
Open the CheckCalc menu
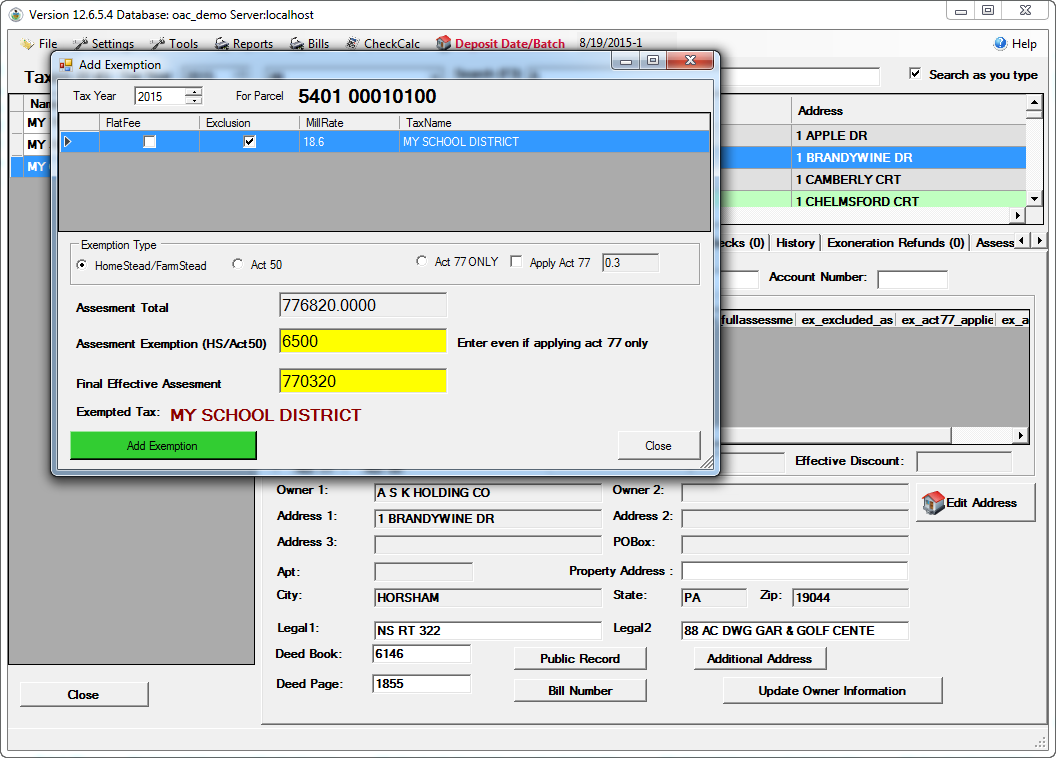[392, 44]
